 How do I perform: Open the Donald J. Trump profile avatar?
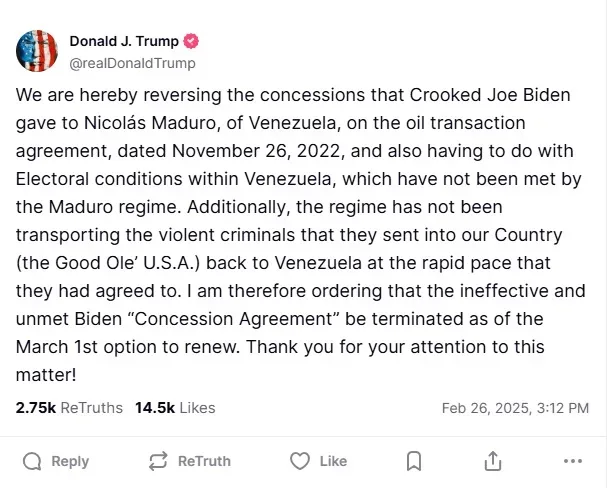point(35,50)
